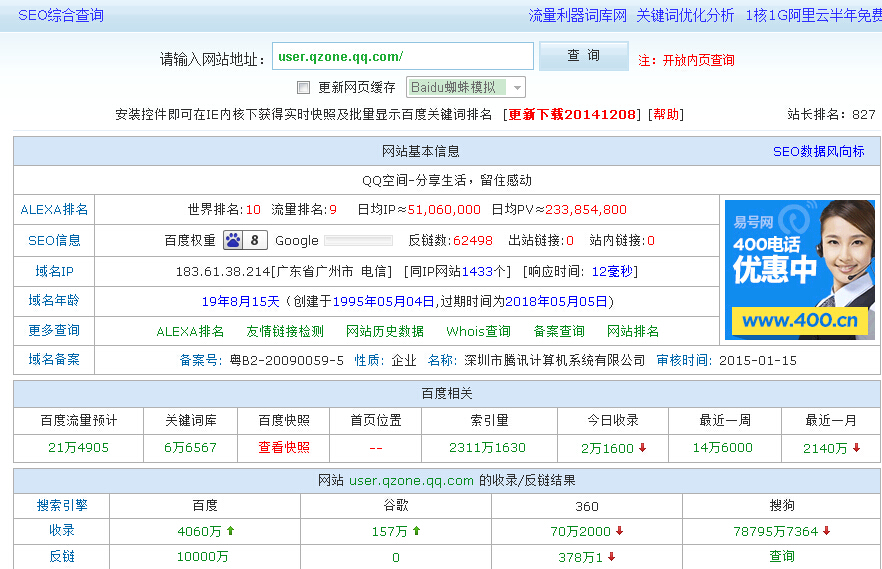Image resolution: width=882 pixels, height=569 pixels.
Task: Click 站长排名 value 827
Action: pos(864,115)
